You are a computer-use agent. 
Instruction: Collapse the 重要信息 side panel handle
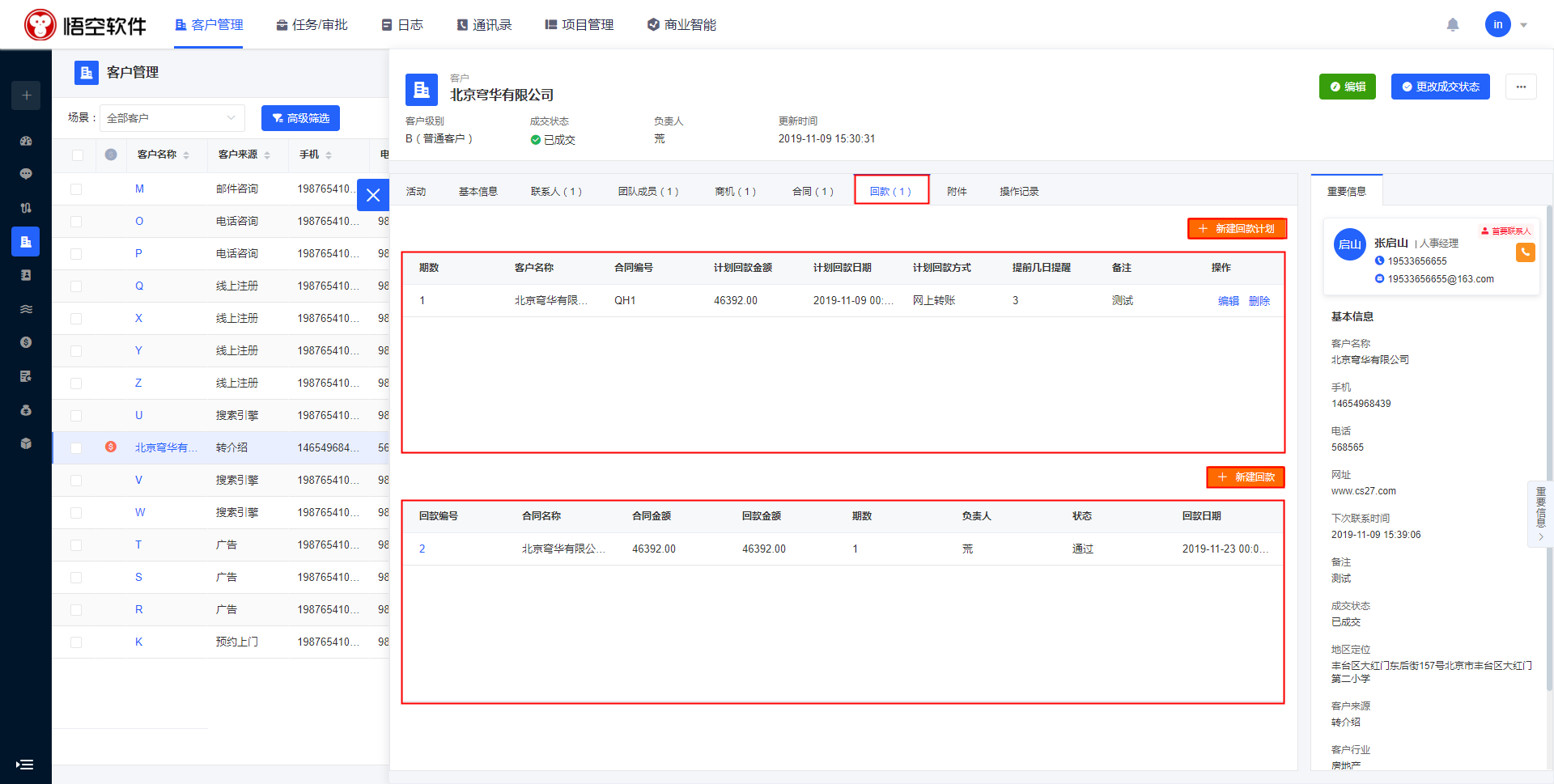1540,515
